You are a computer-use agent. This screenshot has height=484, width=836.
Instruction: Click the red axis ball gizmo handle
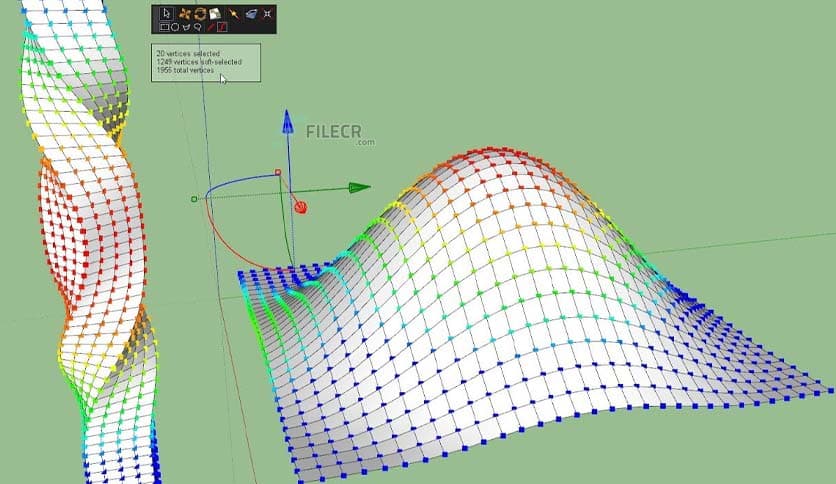pos(301,208)
